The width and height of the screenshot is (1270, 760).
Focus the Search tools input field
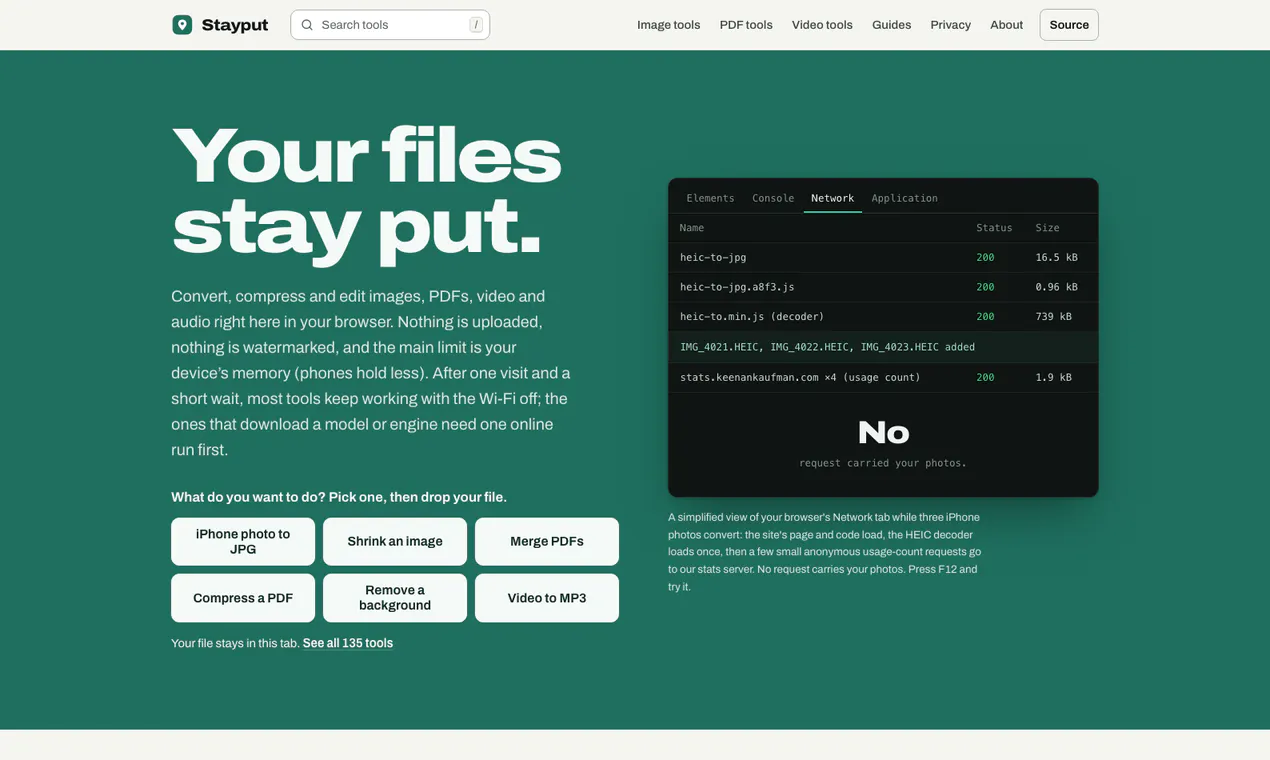coord(390,25)
